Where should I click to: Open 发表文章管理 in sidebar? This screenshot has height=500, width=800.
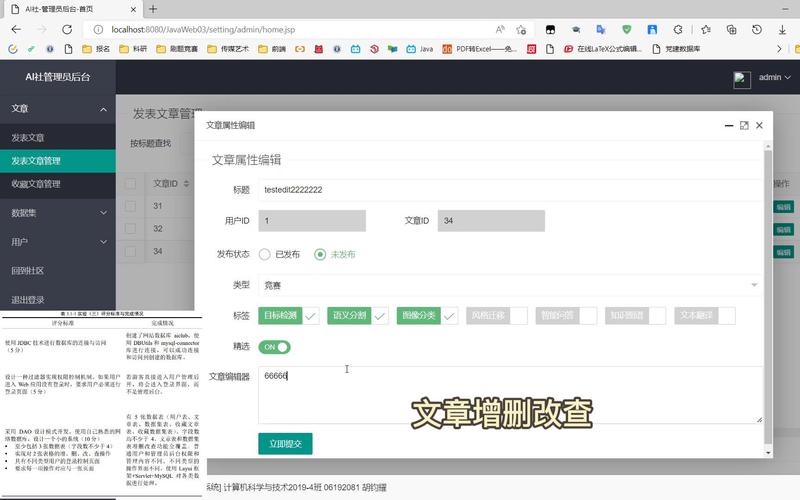[58, 161]
